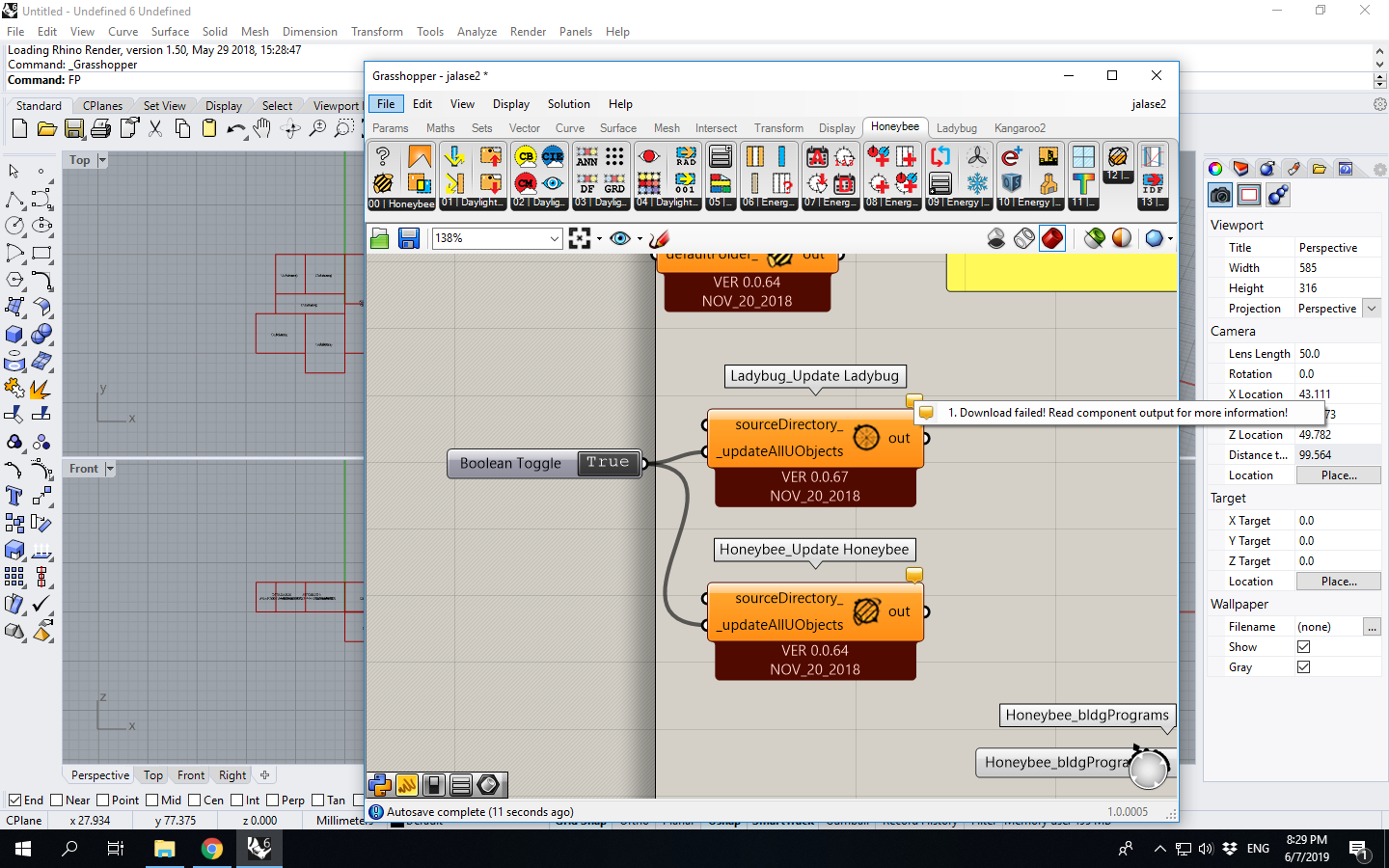Uncheck the Wallpaper Gray checkbox

[x=1303, y=667]
